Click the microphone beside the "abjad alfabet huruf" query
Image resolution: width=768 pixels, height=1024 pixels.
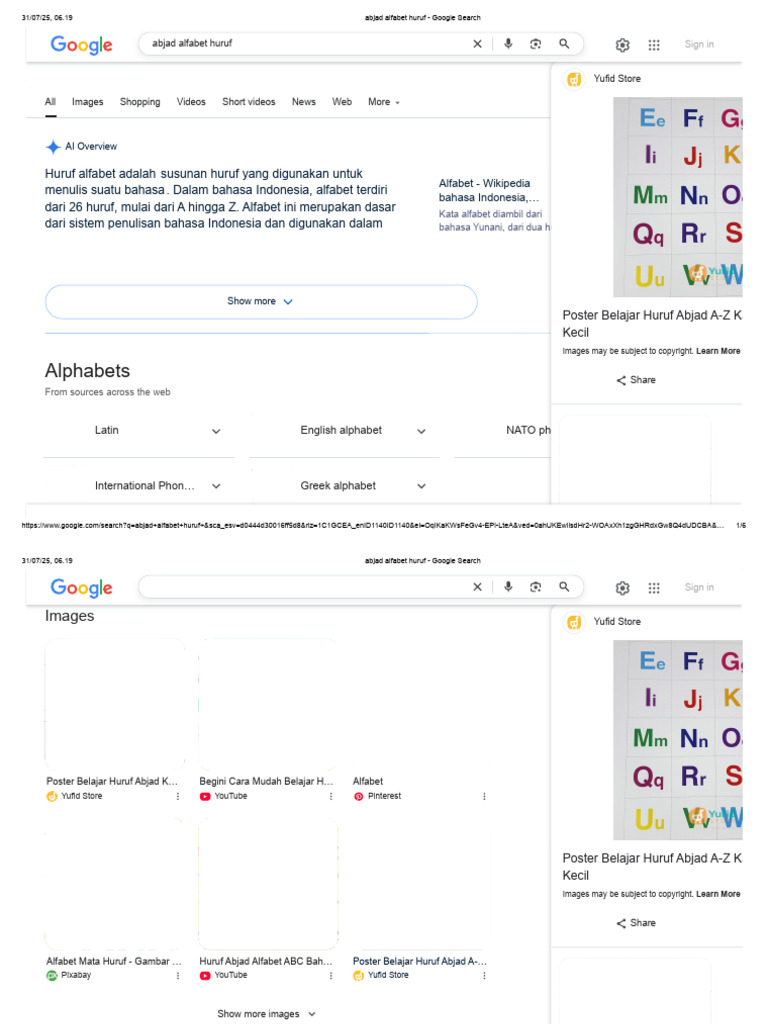[508, 44]
